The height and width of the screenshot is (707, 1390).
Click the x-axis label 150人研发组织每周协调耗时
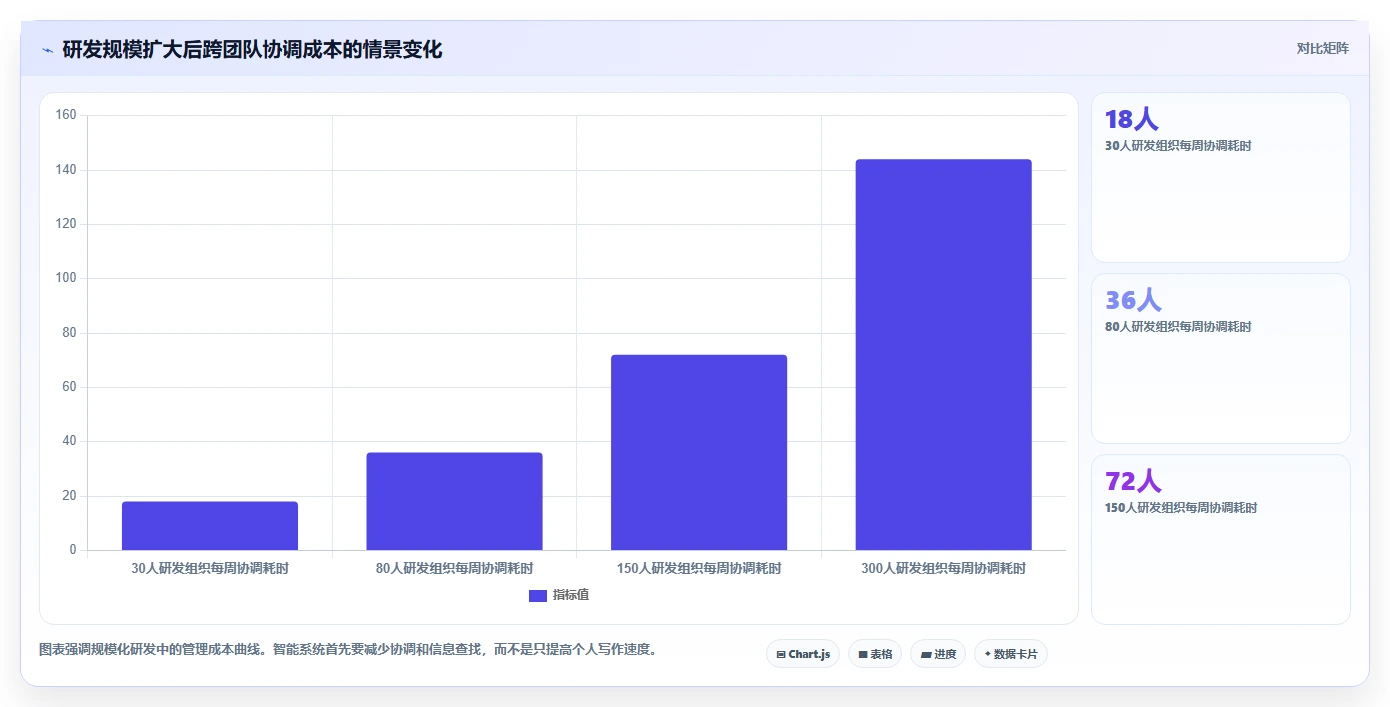pos(699,568)
